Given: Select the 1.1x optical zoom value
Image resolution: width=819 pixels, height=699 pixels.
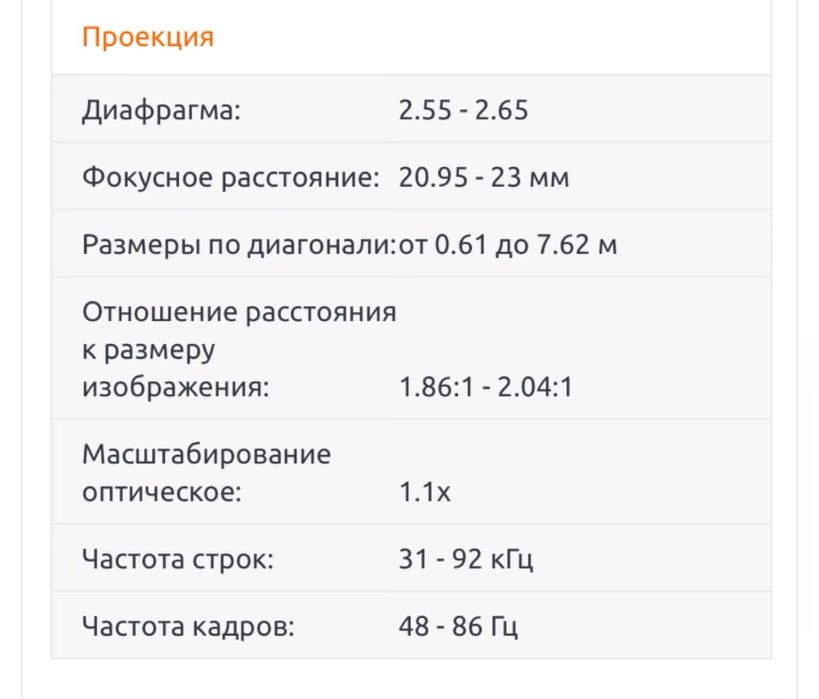Looking at the screenshot, I should [x=425, y=493].
